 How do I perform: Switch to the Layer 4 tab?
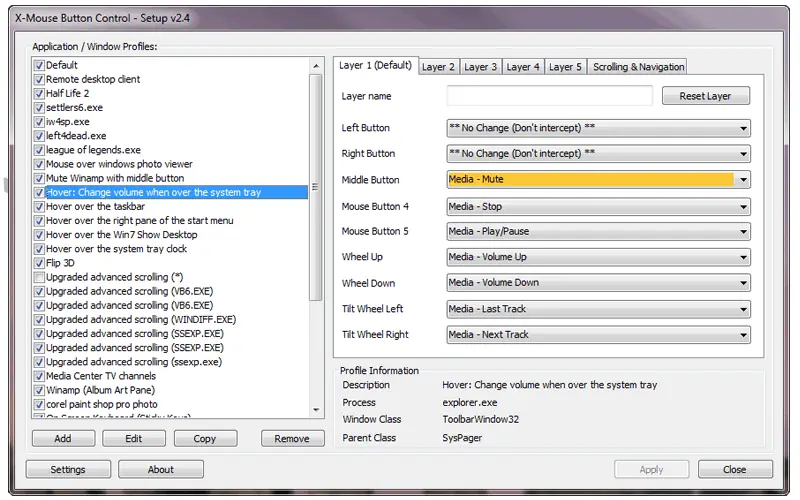click(x=522, y=67)
